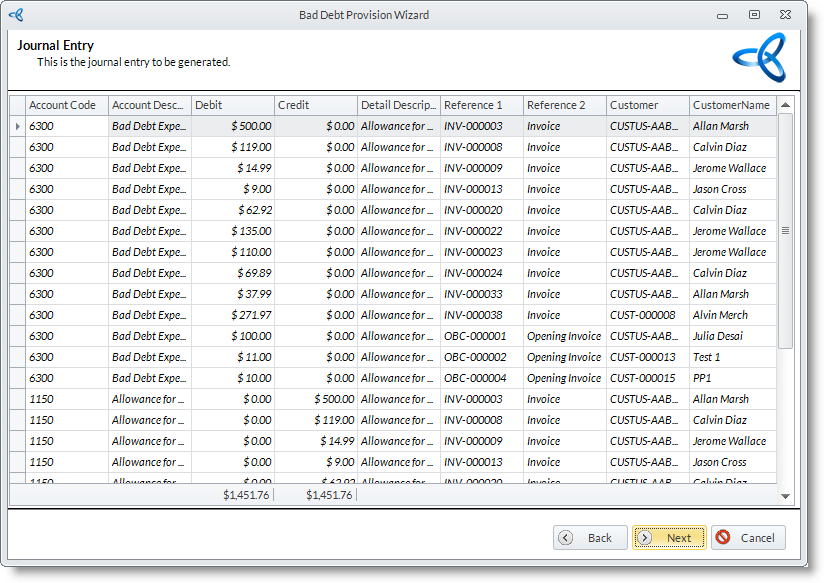Screen dimensions: 824x583
Task: Sort by the Debit column header
Action: (232, 105)
